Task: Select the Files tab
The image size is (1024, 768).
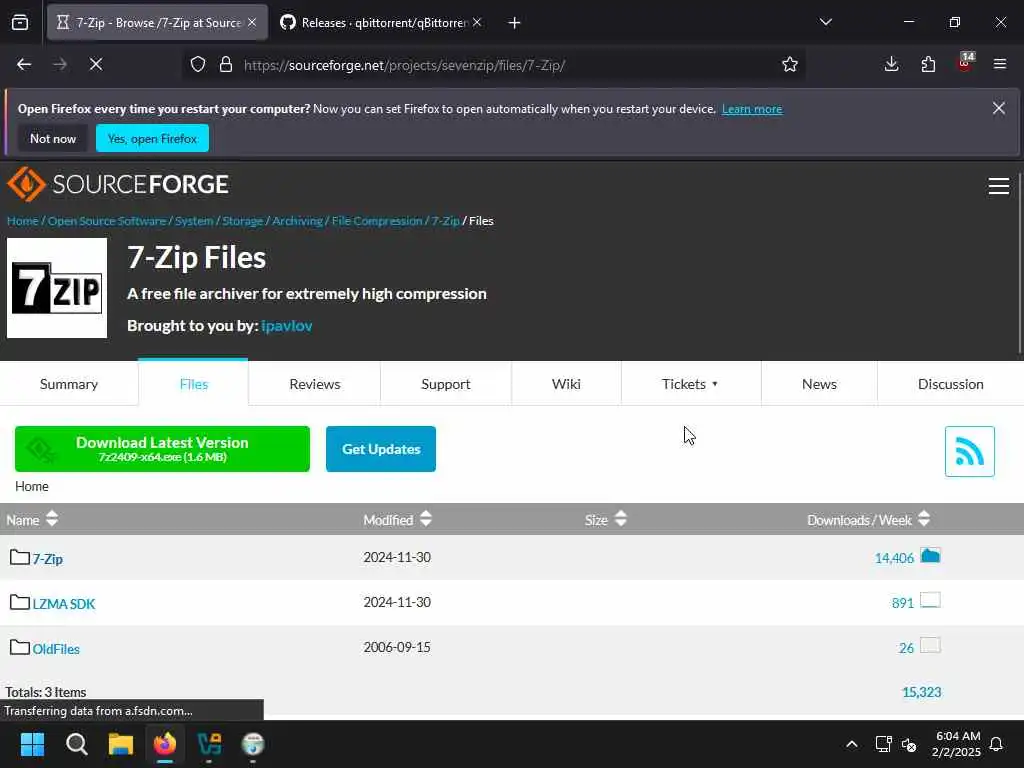Action: click(x=193, y=384)
